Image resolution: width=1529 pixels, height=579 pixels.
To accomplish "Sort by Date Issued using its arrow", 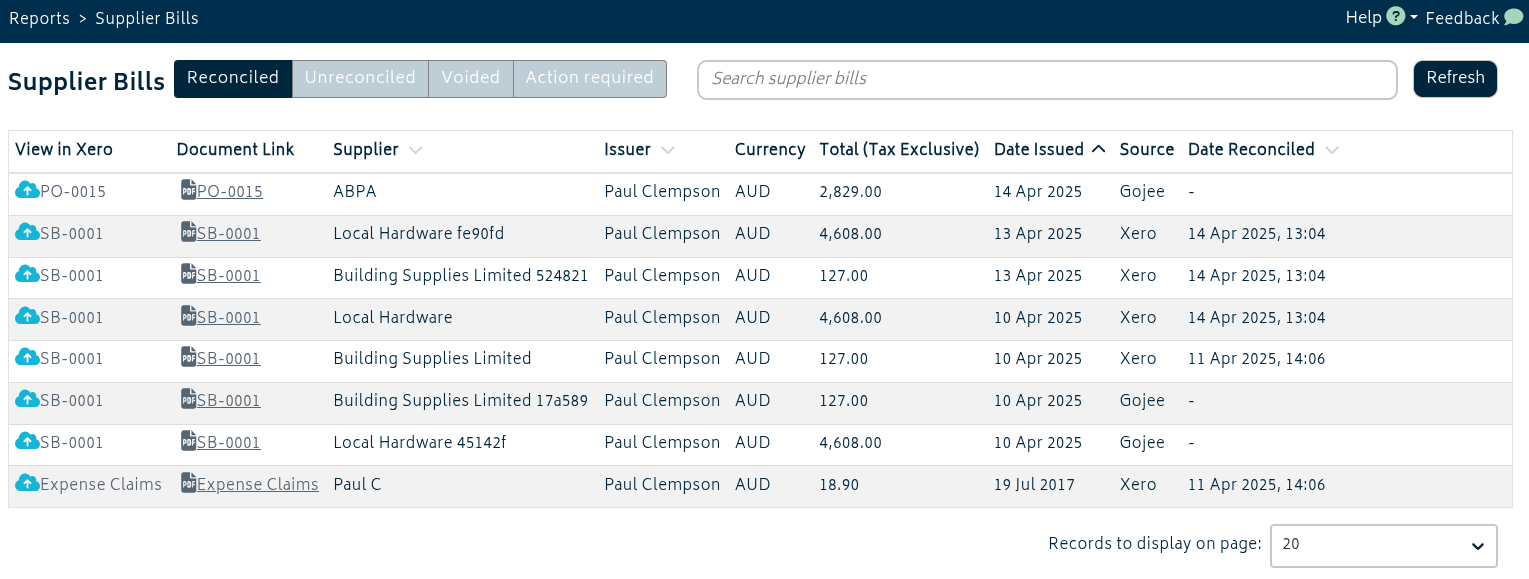I will 1098,150.
